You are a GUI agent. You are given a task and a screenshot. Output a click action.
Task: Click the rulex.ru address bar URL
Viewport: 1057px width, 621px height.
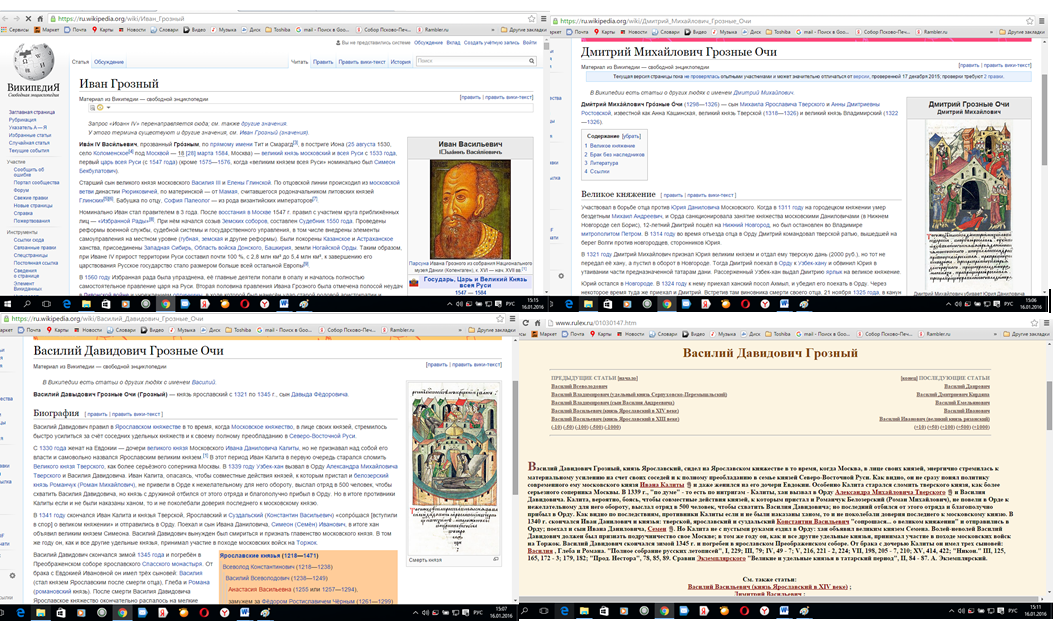596,323
